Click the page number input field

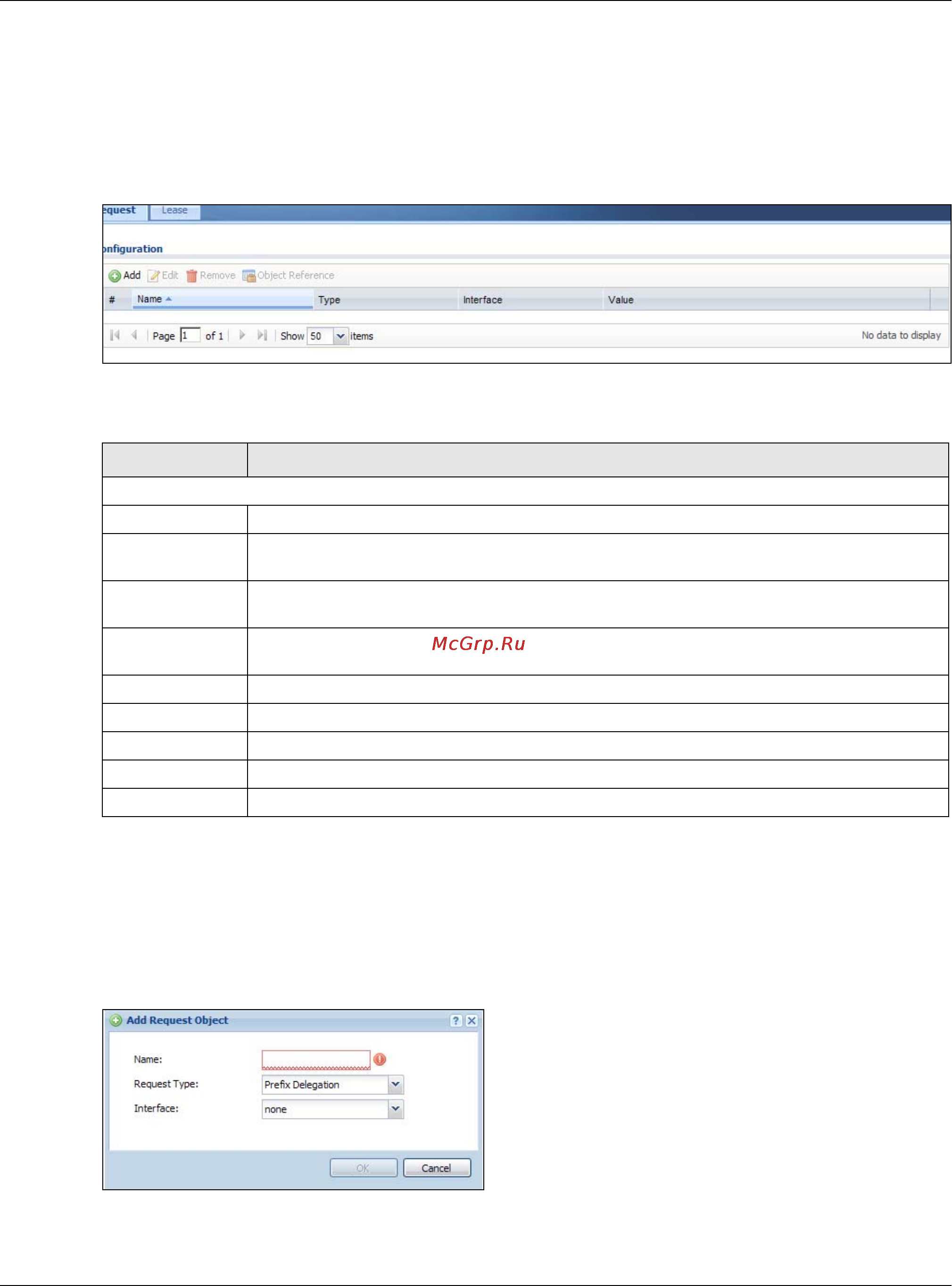(x=190, y=335)
